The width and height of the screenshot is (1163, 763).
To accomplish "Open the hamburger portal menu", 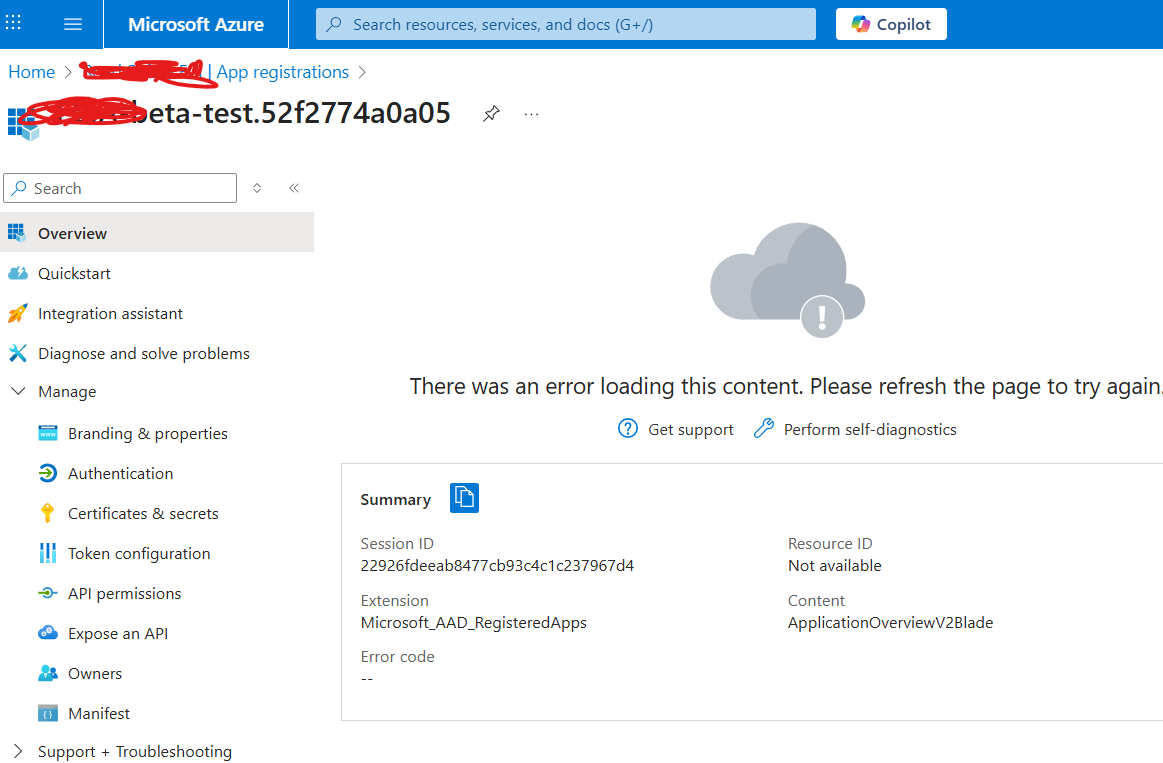I will [x=73, y=24].
